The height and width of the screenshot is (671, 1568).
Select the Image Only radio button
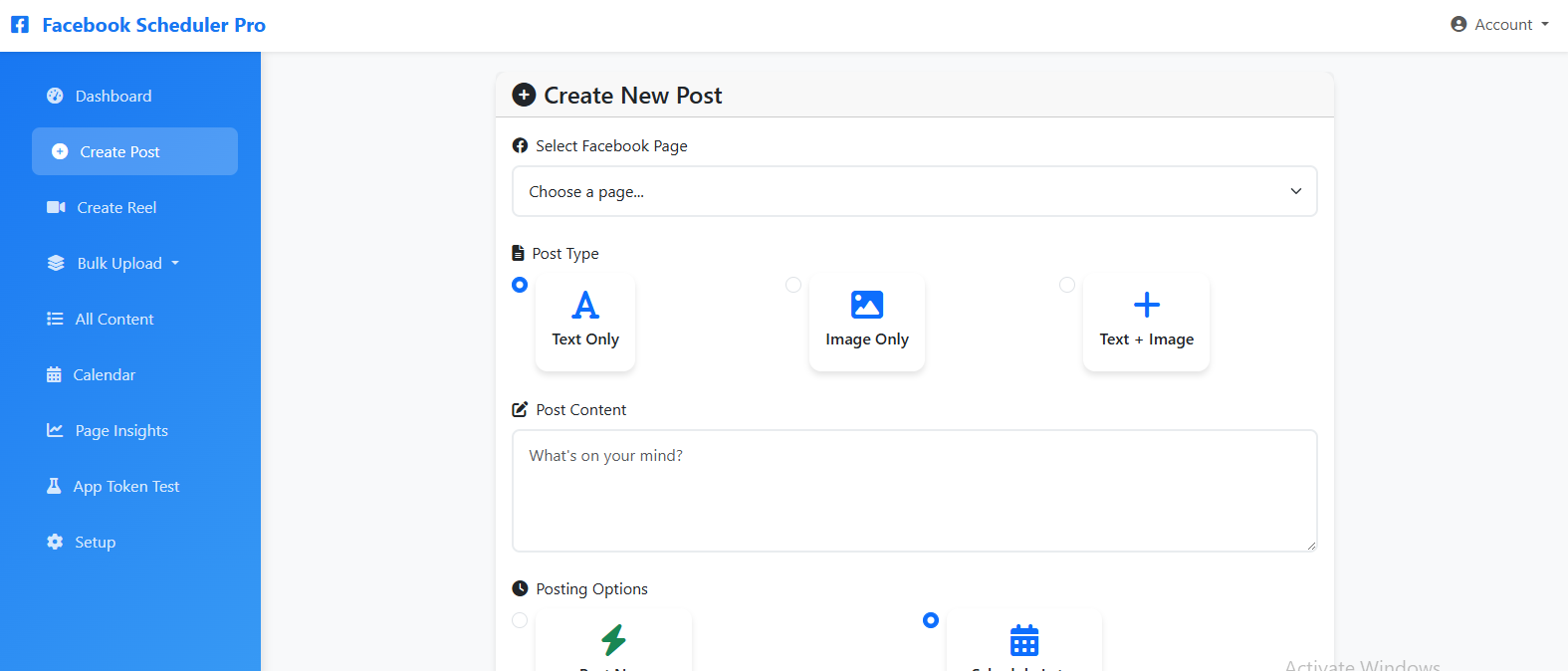(793, 285)
